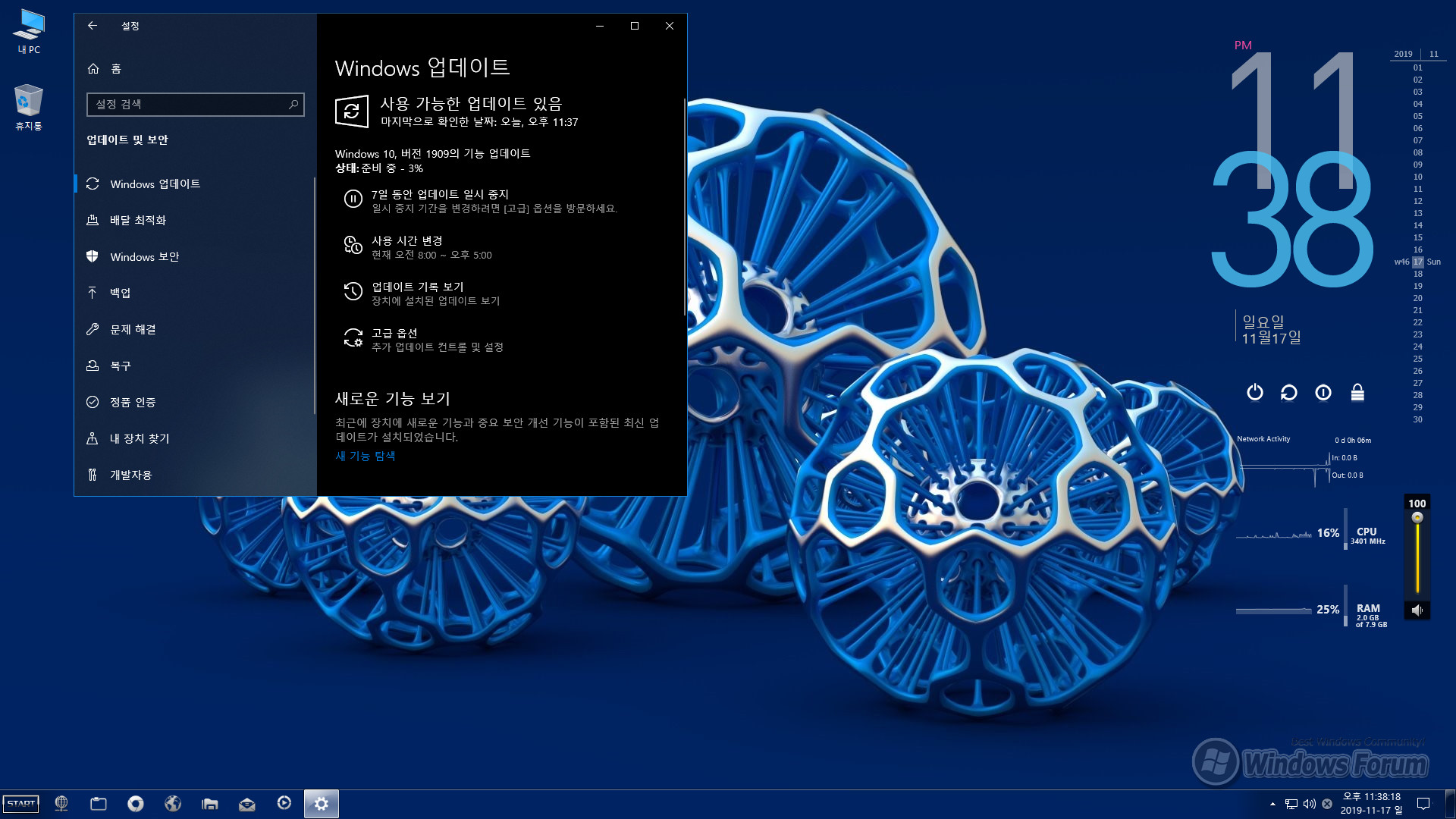Open File Explorer from the taskbar
This screenshot has height=819, width=1456.
point(210,804)
